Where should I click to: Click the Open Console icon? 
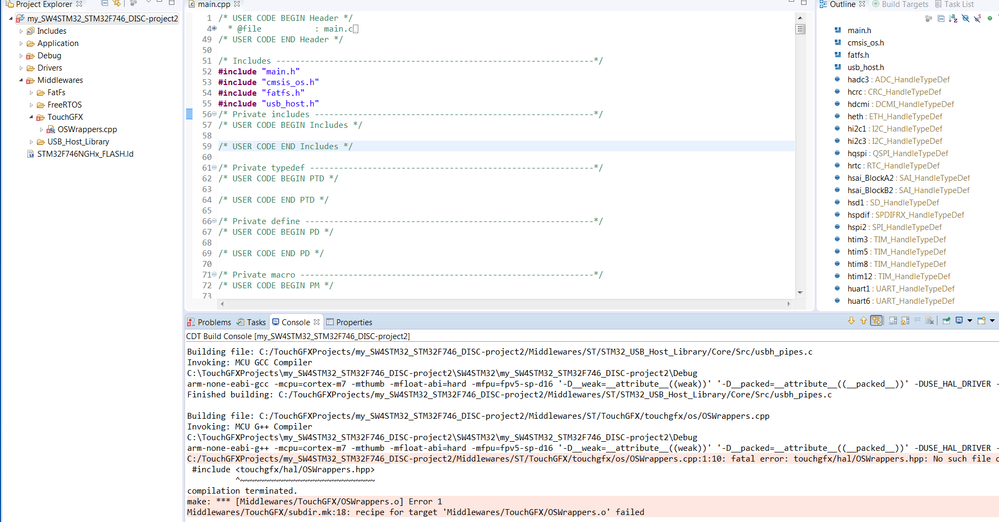tap(982, 321)
